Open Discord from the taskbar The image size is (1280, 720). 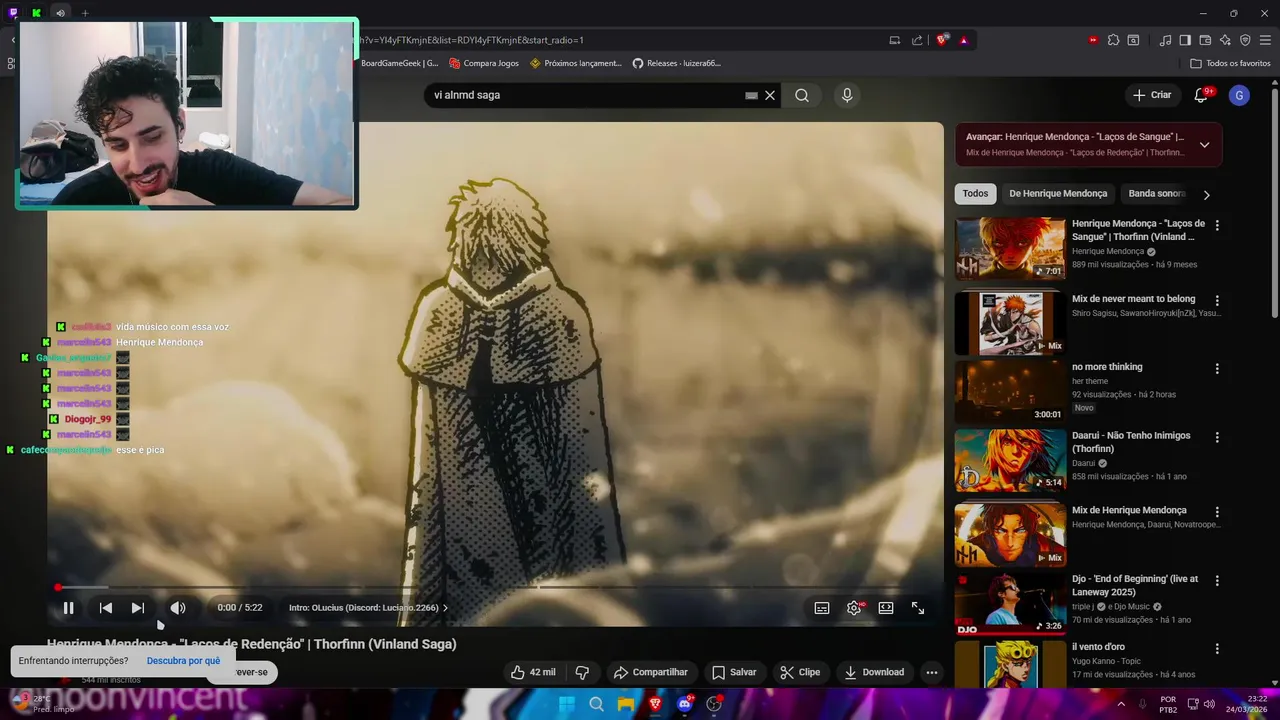coord(685,704)
